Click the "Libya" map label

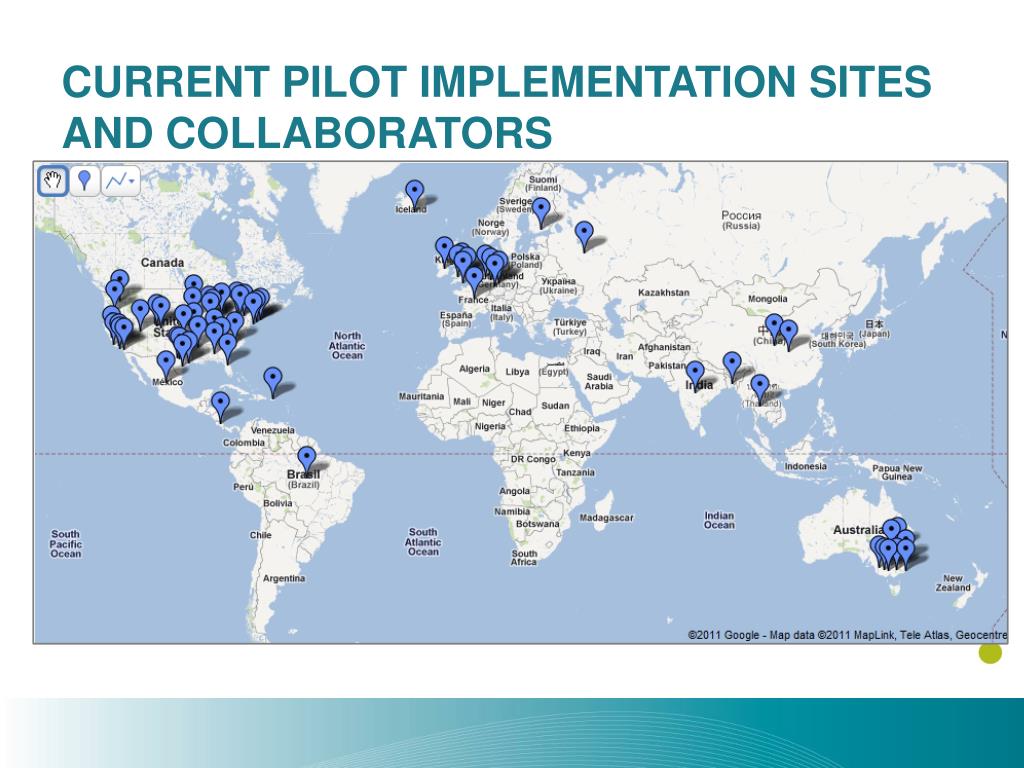coord(517,372)
